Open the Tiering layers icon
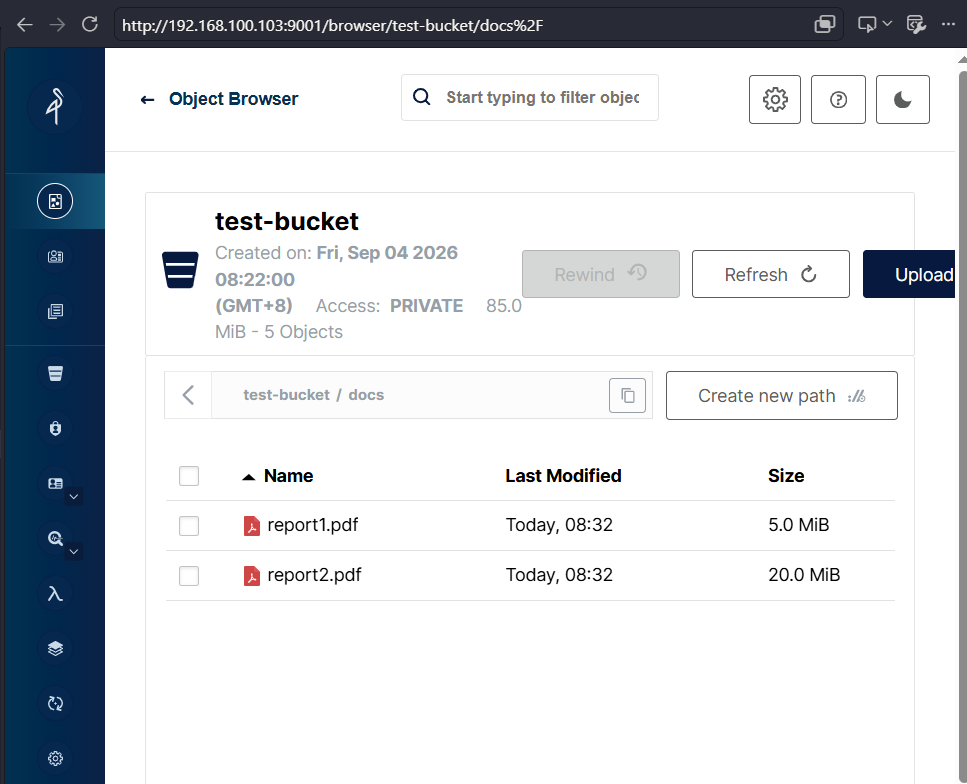Viewport: 967px width, 784px height. click(x=55, y=648)
